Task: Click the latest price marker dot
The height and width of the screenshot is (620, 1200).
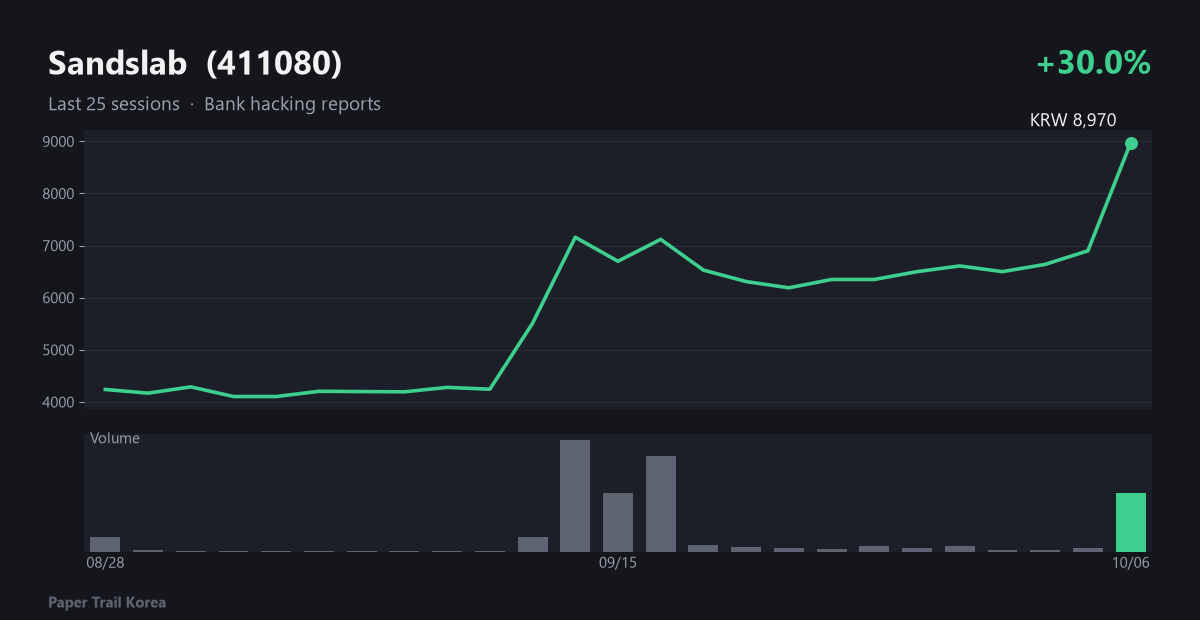Action: click(1131, 143)
